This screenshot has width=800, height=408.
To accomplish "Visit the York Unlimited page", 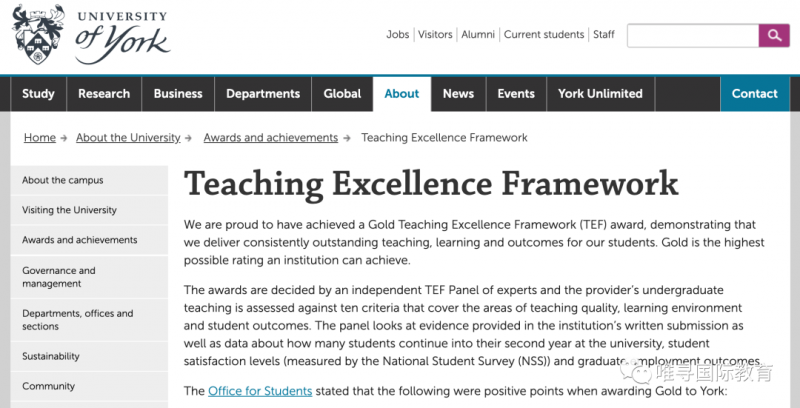I will [601, 94].
